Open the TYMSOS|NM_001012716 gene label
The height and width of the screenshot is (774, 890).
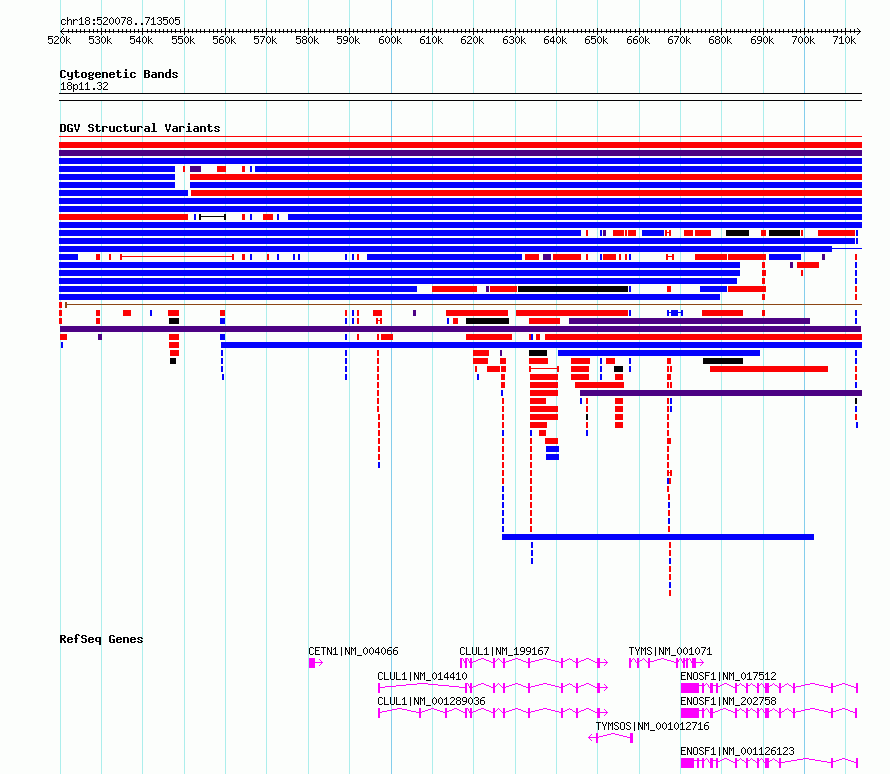pyautogui.click(x=652, y=726)
